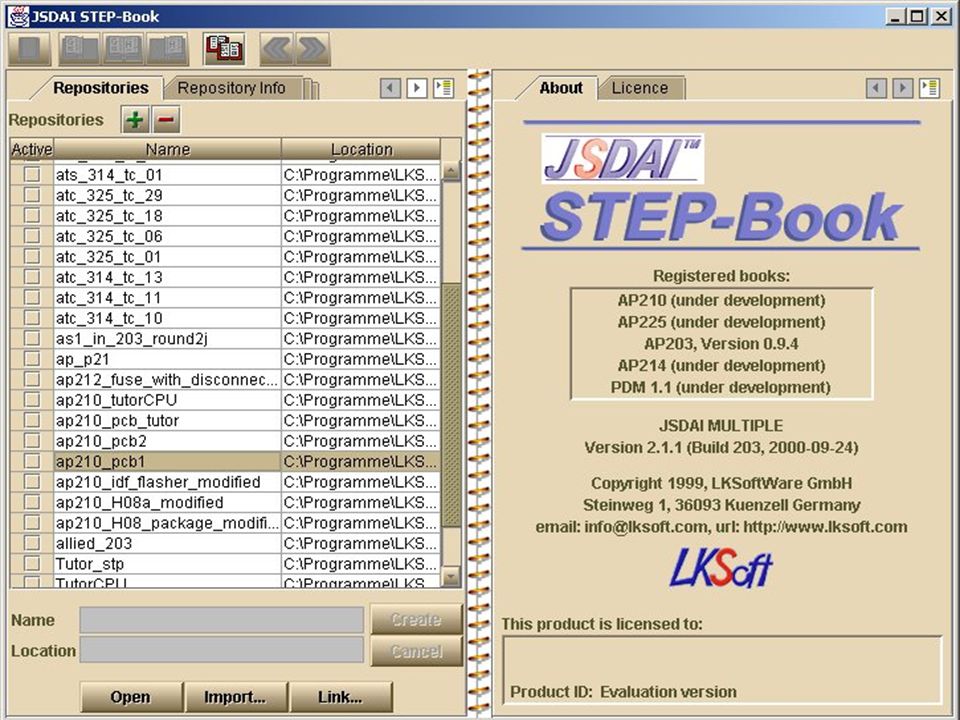Select the atc_314_tc_10 row
960x720 pixels.
pos(225,318)
